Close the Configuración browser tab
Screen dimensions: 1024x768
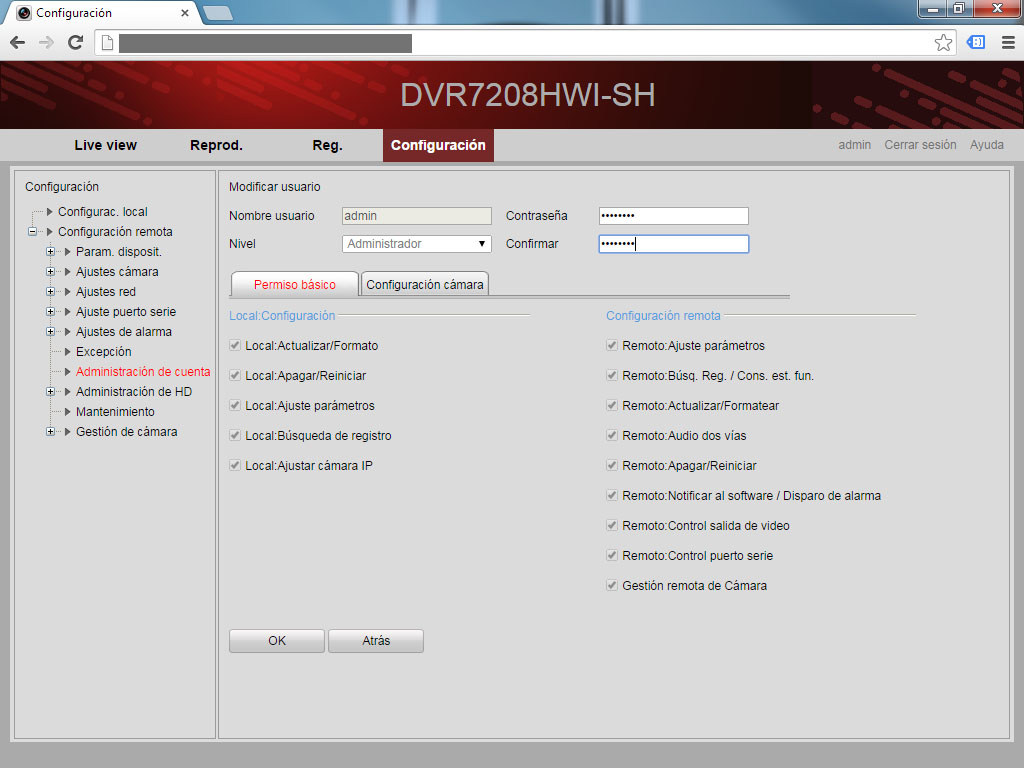click(x=185, y=12)
